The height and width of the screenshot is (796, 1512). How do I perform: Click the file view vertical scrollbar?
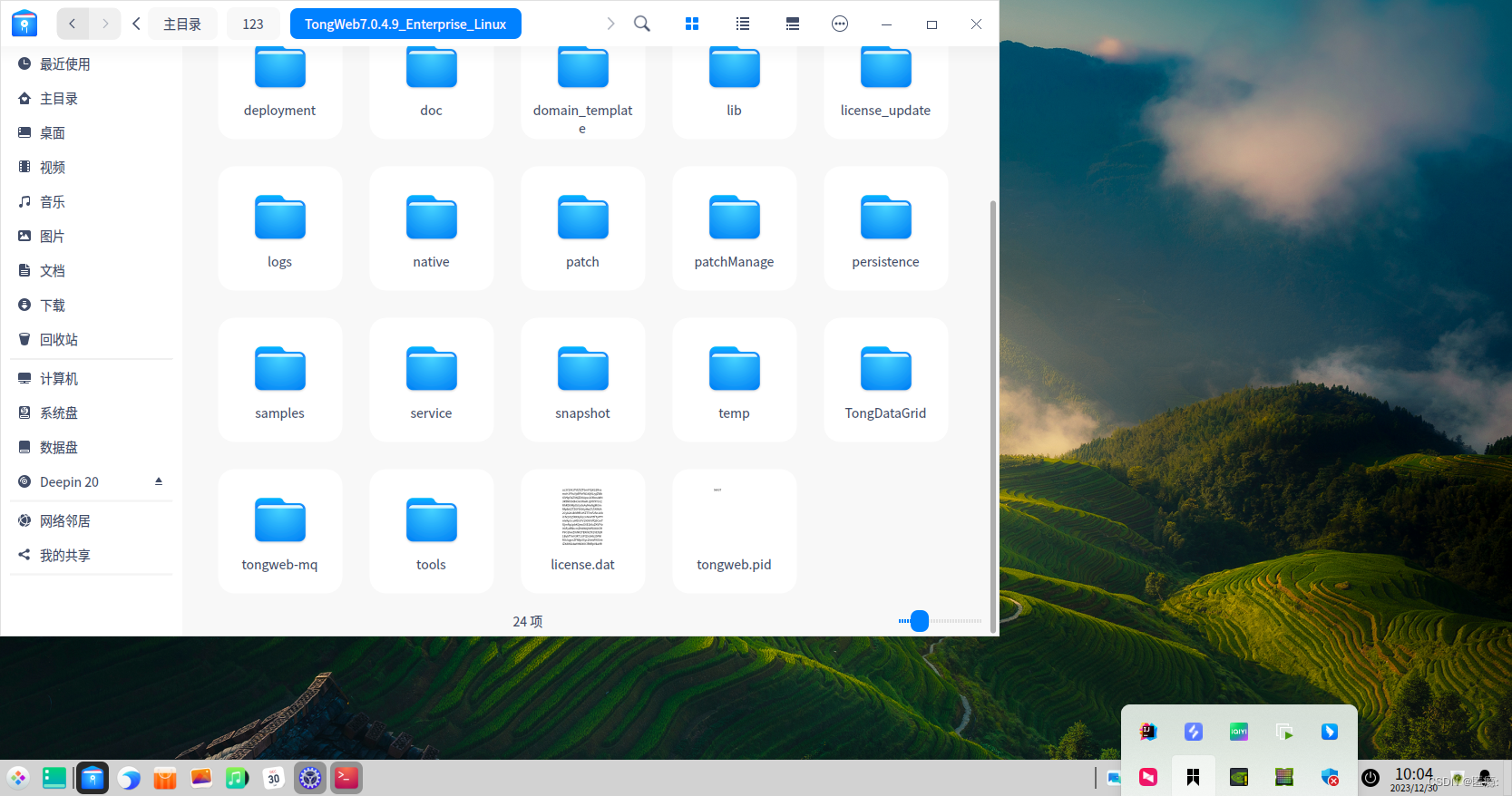point(993,415)
